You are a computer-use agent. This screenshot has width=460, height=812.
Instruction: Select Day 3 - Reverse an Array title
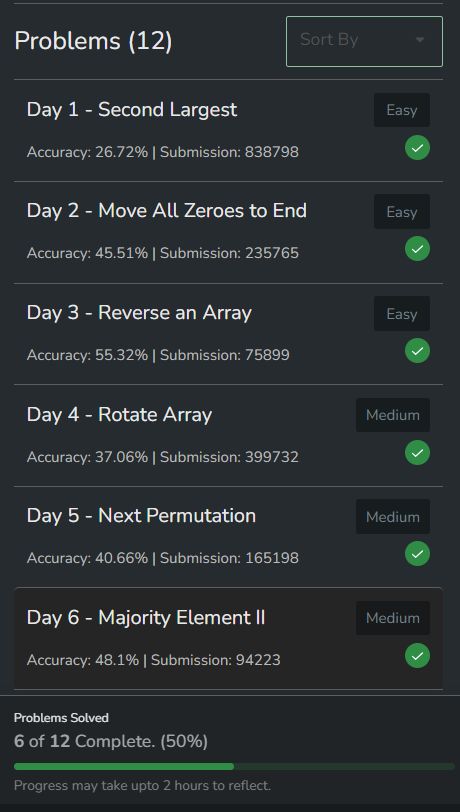139,312
